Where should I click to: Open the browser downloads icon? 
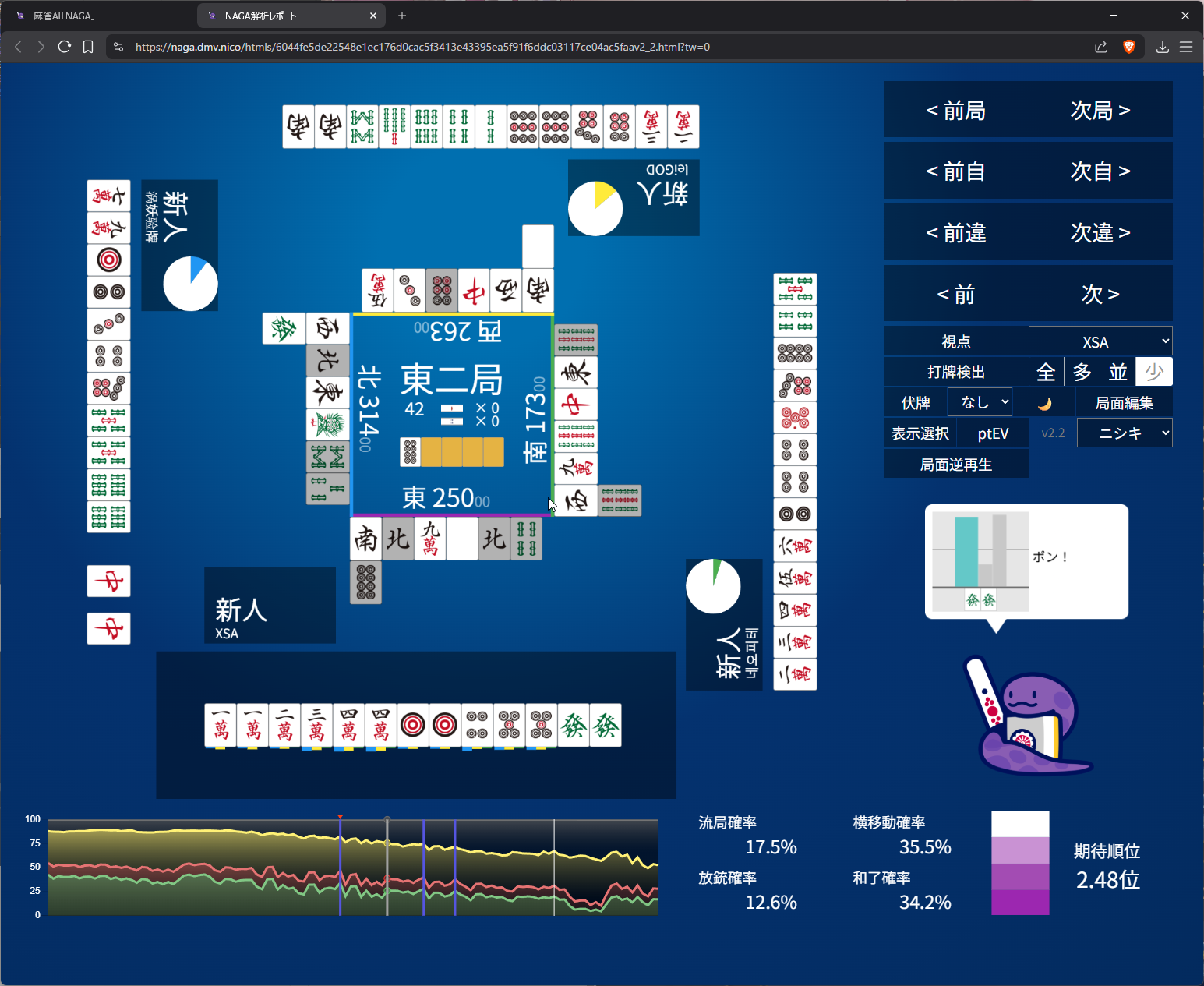pyautogui.click(x=1162, y=47)
